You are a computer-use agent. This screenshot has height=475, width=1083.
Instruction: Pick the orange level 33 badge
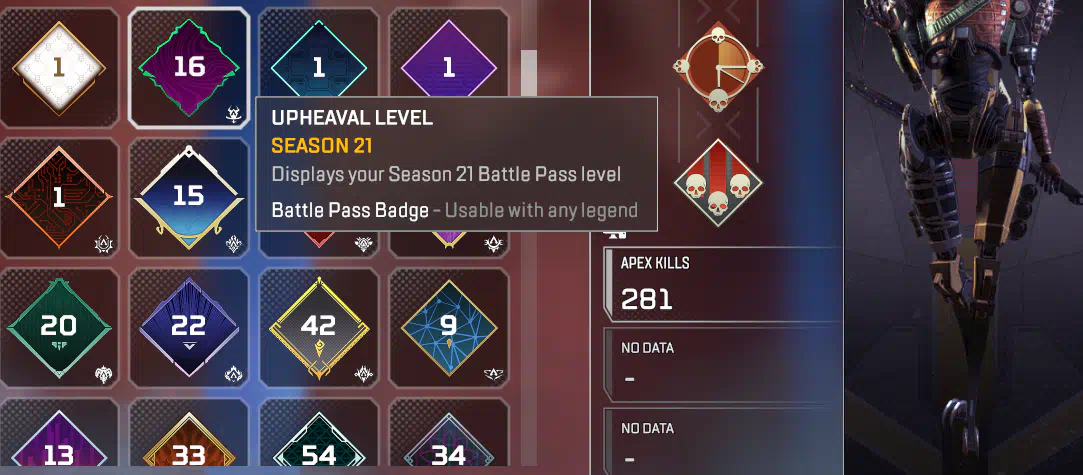189,436
